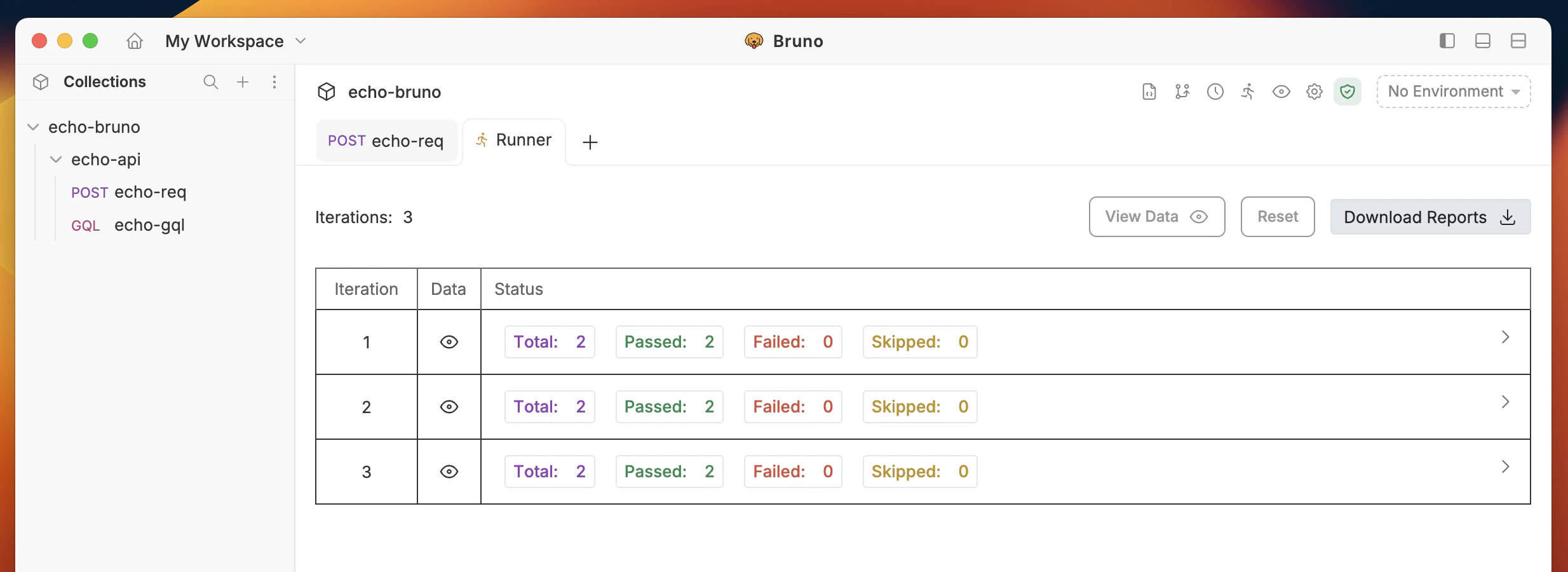1568x572 pixels.
Task: Select the echo-gql request
Action: [x=149, y=225]
